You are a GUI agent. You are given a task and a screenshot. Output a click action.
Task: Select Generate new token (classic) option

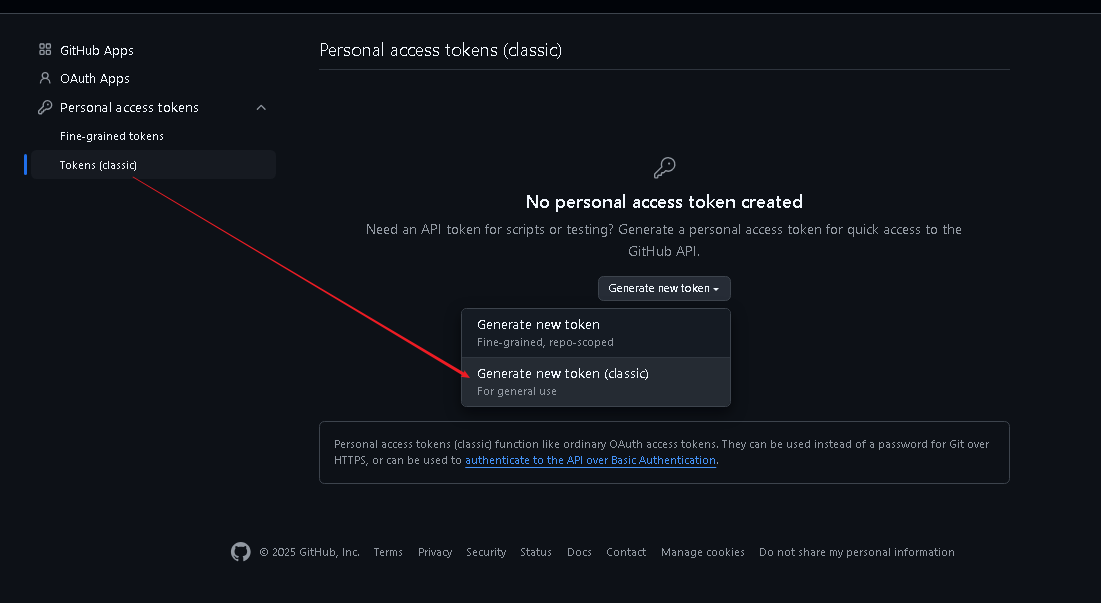pos(595,382)
